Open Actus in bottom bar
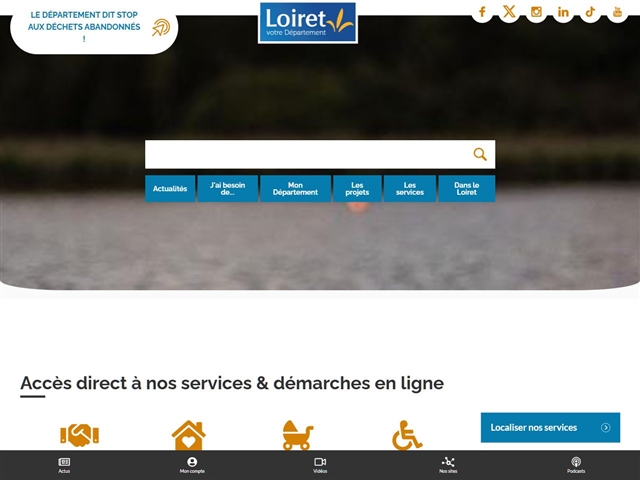This screenshot has width=640, height=480. tap(64, 465)
